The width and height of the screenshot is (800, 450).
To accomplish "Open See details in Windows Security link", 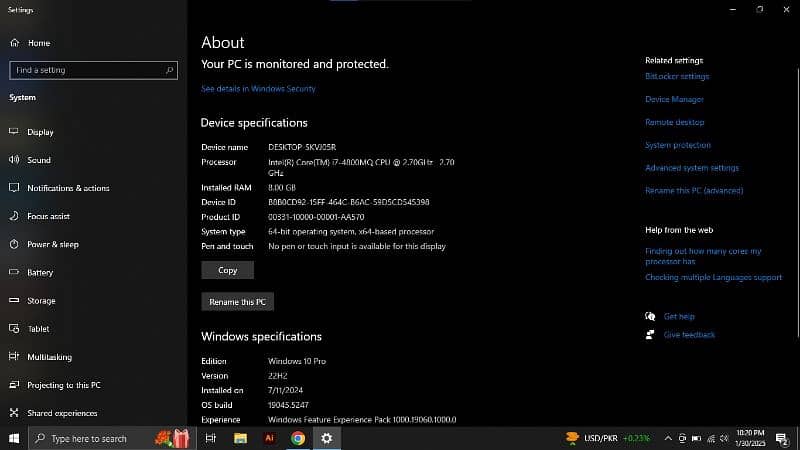I will point(258,89).
